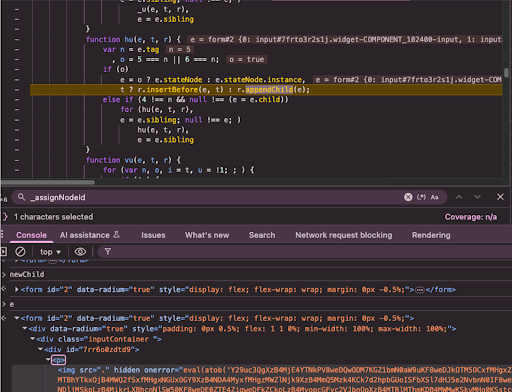Expand the form's ellipsis button

[420, 290]
